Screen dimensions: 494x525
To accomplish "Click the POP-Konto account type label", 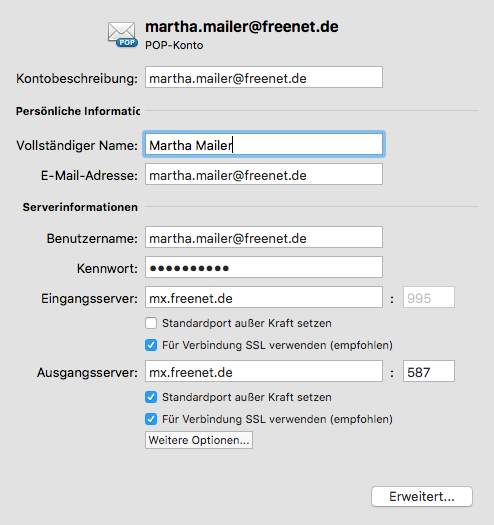I will pyautogui.click(x=174, y=45).
